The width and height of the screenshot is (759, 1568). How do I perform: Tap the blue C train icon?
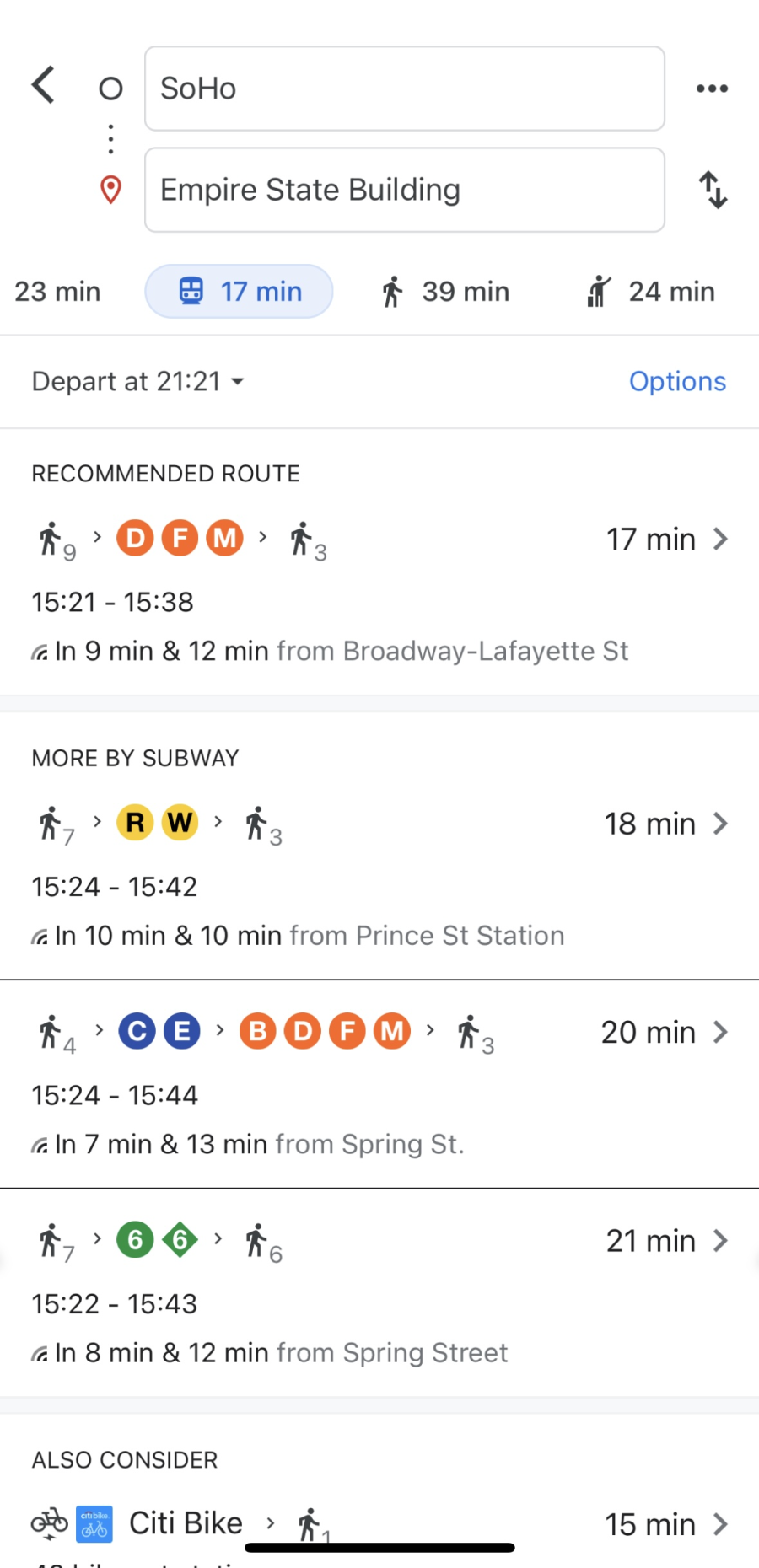pyautogui.click(x=137, y=1031)
